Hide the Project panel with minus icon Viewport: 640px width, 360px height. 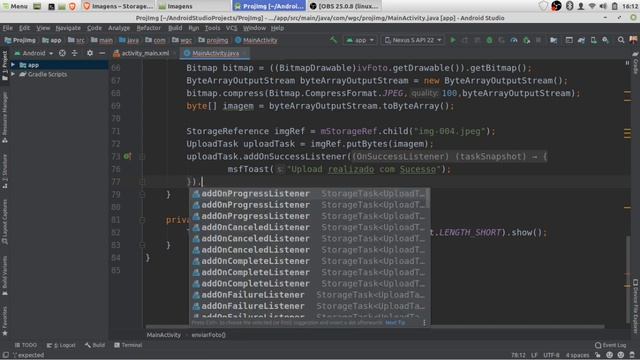coord(102,53)
